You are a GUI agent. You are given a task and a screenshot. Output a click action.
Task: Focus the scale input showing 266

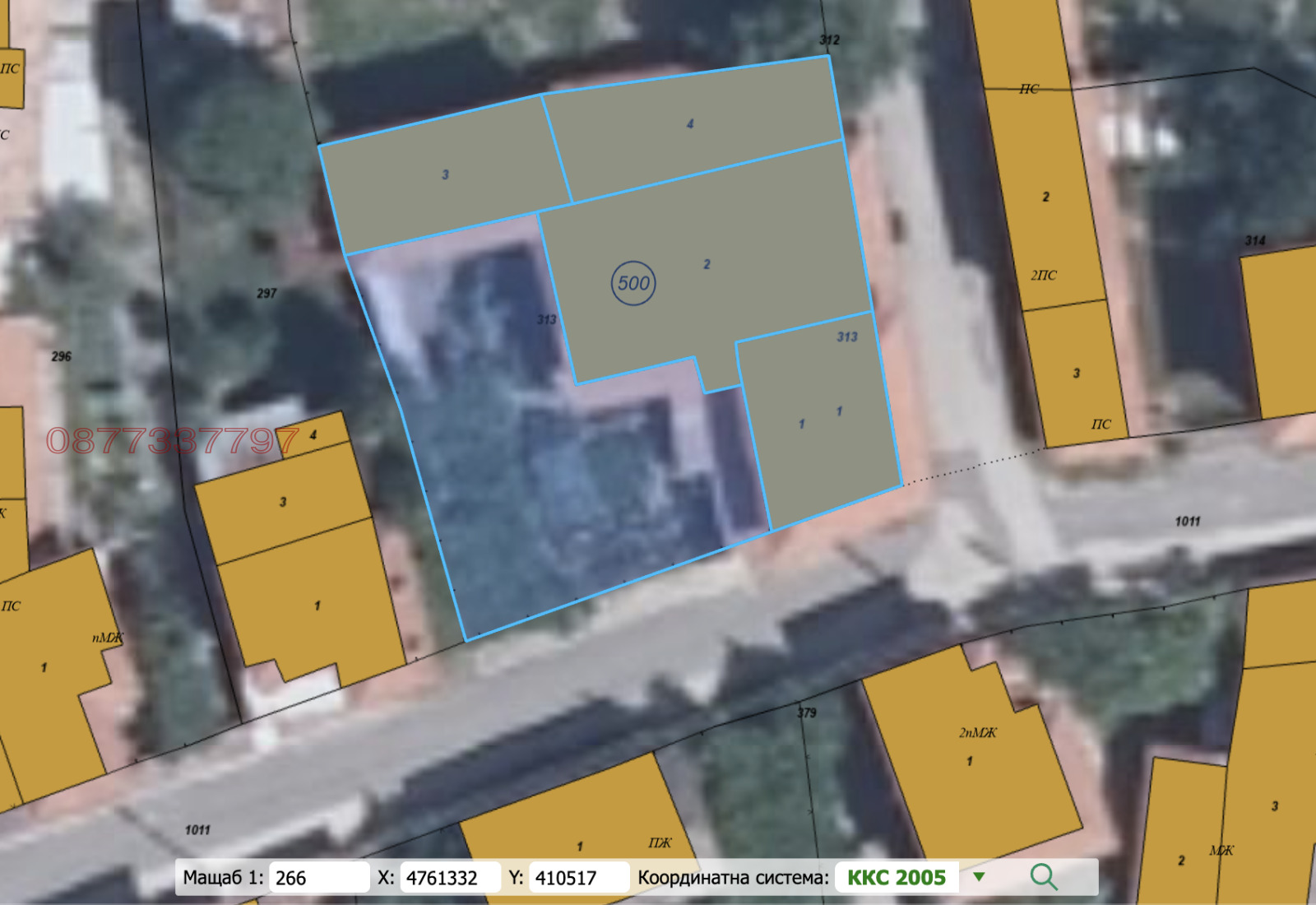[x=318, y=878]
